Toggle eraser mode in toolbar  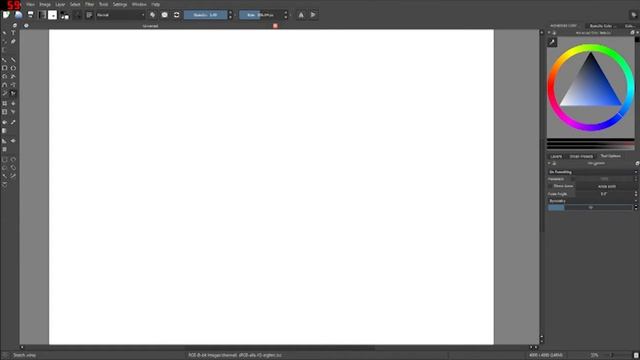pos(153,15)
